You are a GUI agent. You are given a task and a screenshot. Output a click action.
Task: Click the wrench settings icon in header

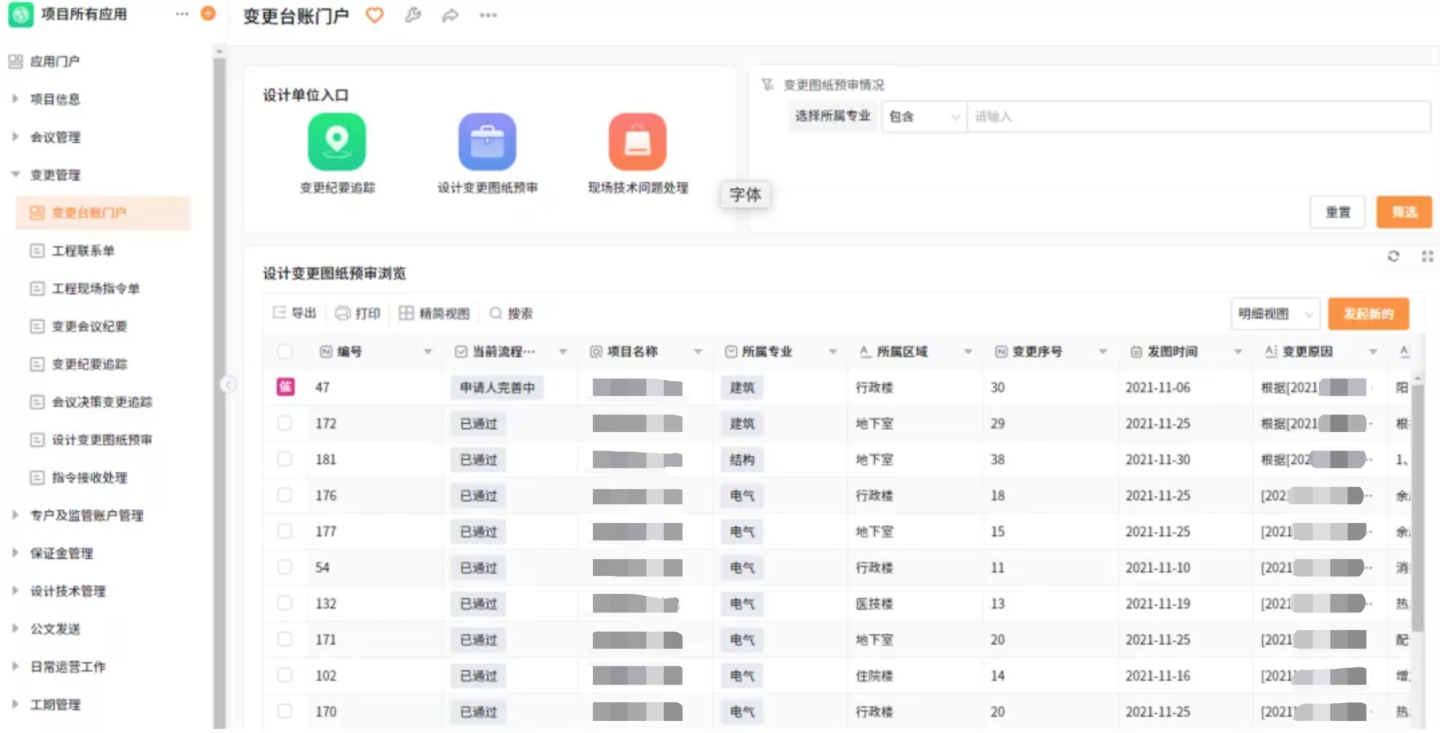[x=412, y=16]
